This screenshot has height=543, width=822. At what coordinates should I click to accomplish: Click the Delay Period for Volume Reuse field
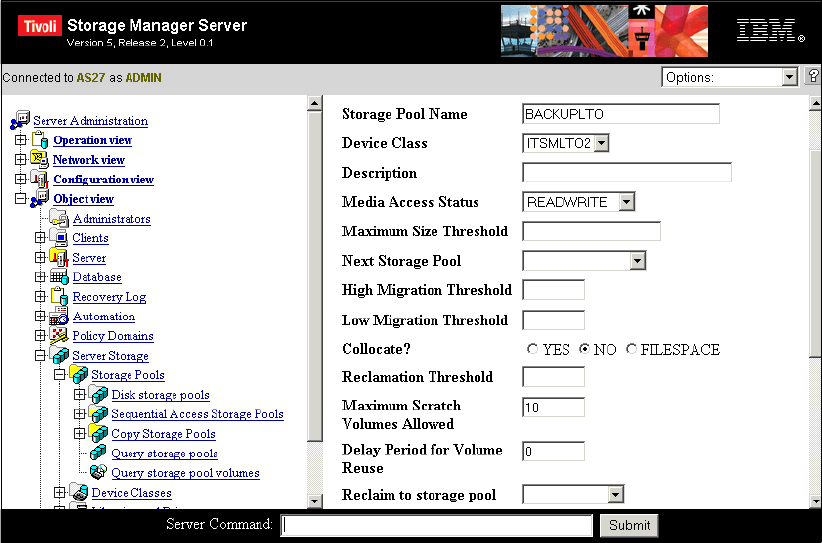[x=554, y=451]
